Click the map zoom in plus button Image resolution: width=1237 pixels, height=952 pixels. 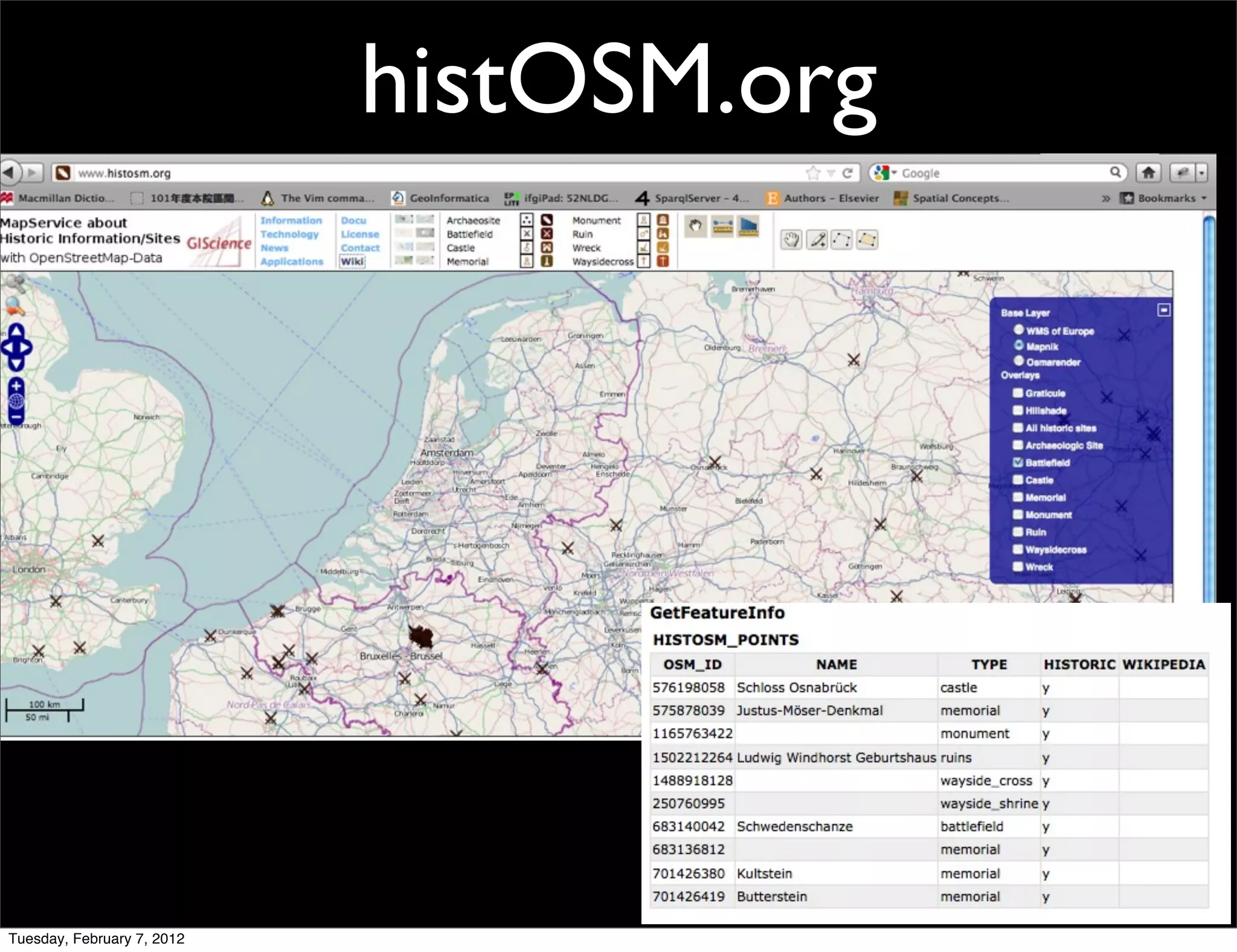(x=16, y=385)
